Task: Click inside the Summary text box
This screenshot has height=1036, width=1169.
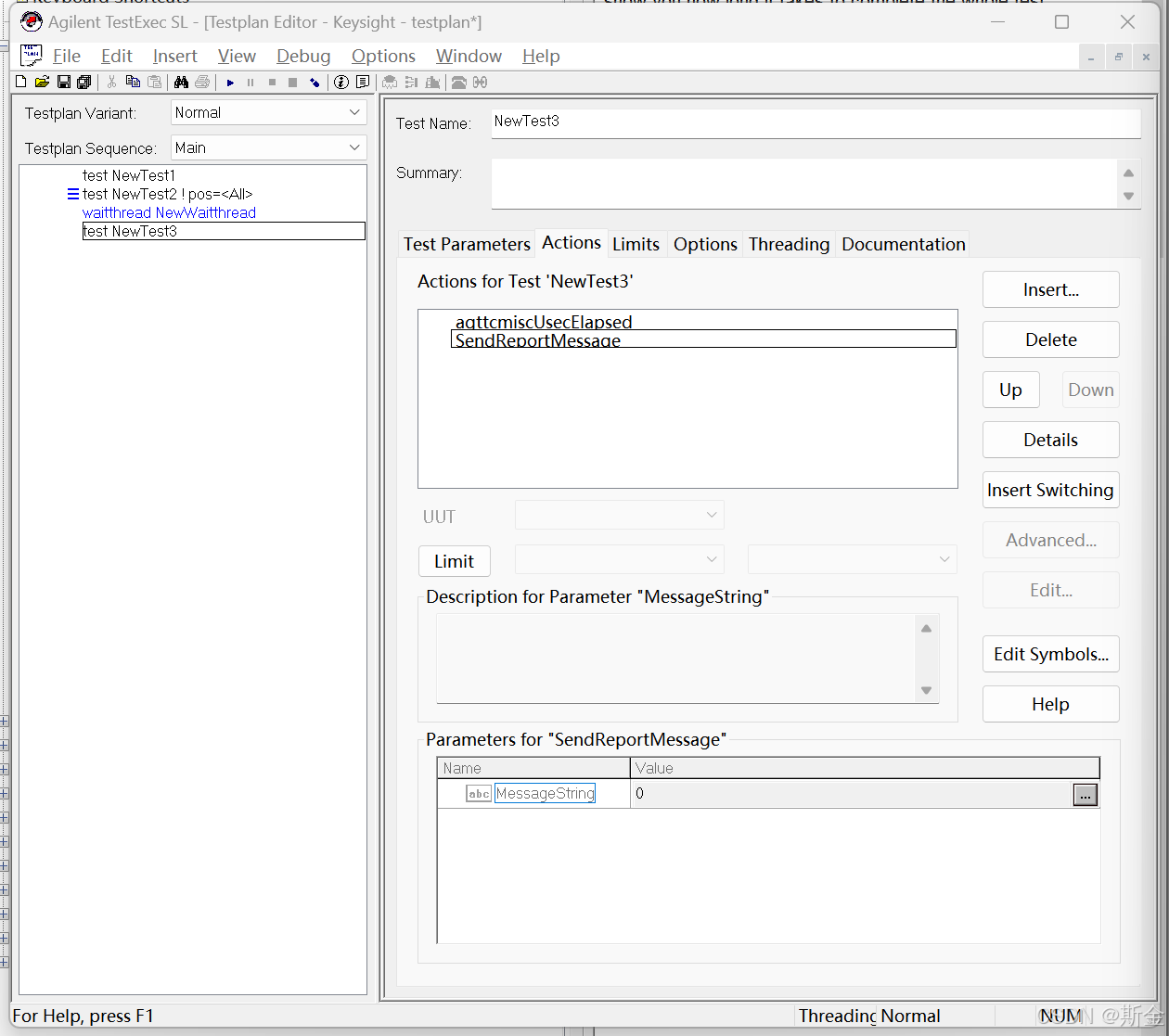Action: click(x=804, y=184)
